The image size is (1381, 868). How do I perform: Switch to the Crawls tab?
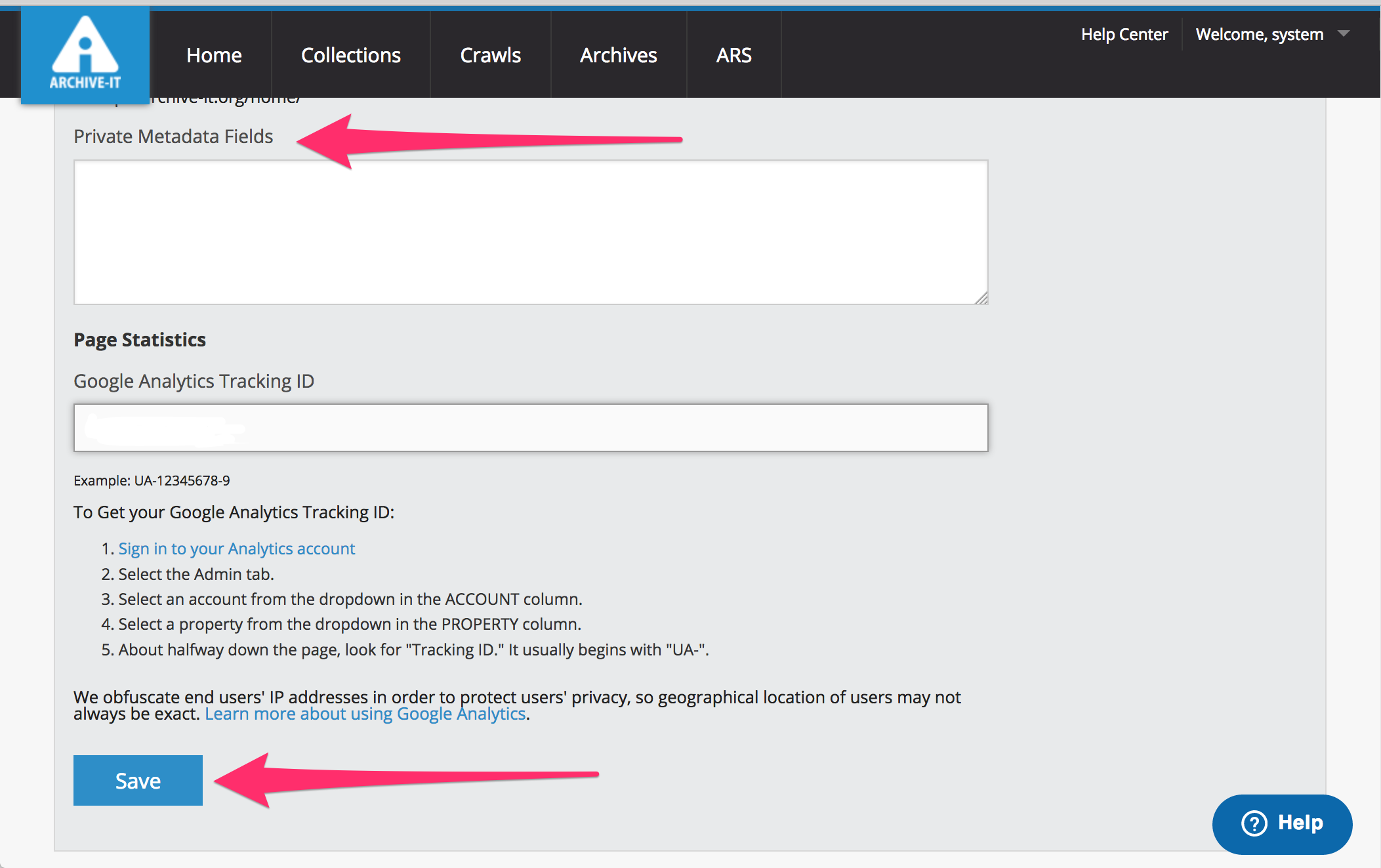coord(490,55)
